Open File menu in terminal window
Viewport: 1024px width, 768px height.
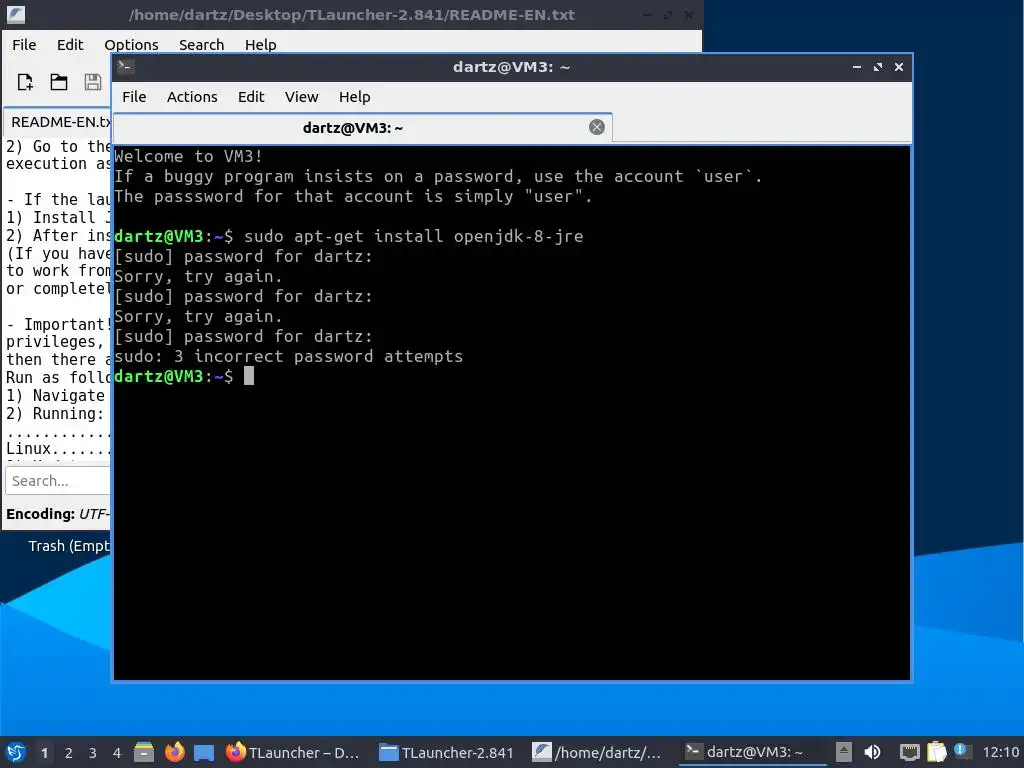click(x=134, y=97)
